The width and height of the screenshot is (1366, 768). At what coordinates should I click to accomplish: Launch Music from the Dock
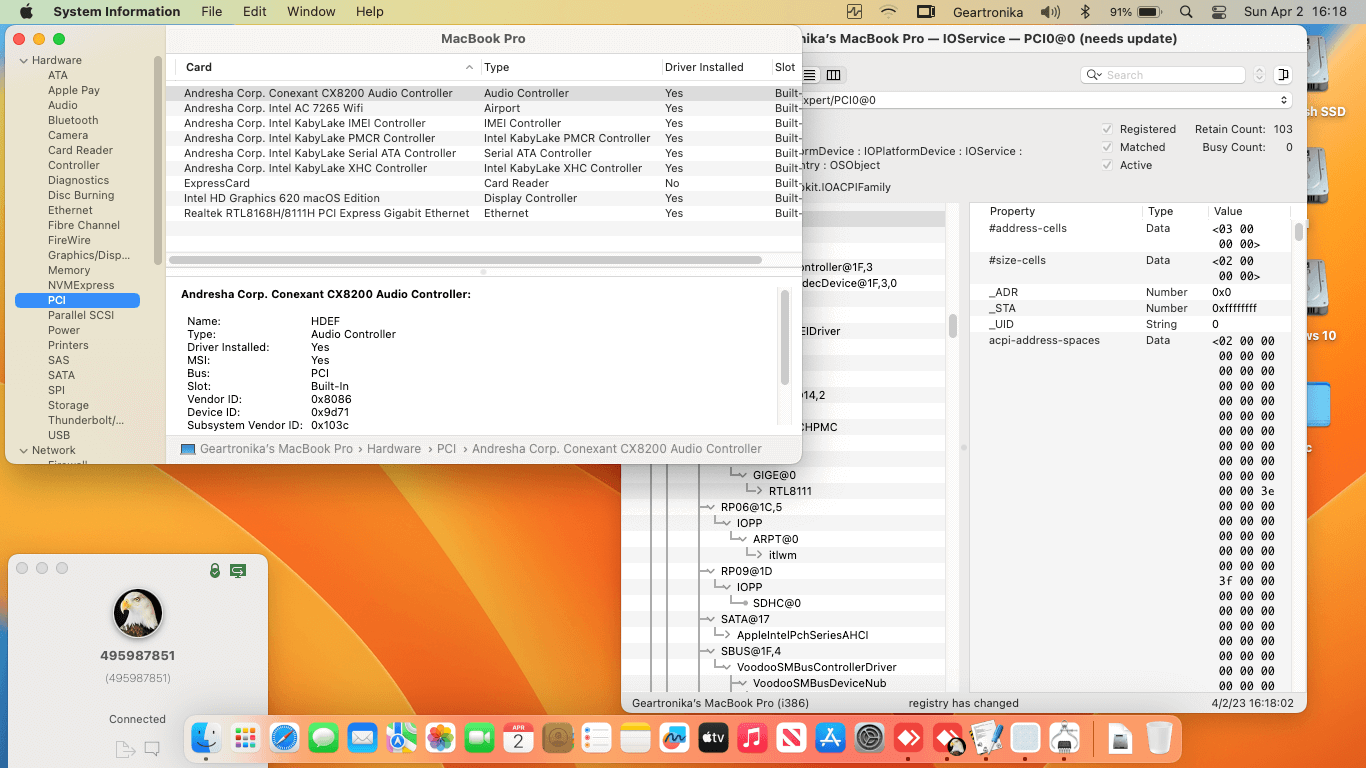tap(752, 739)
